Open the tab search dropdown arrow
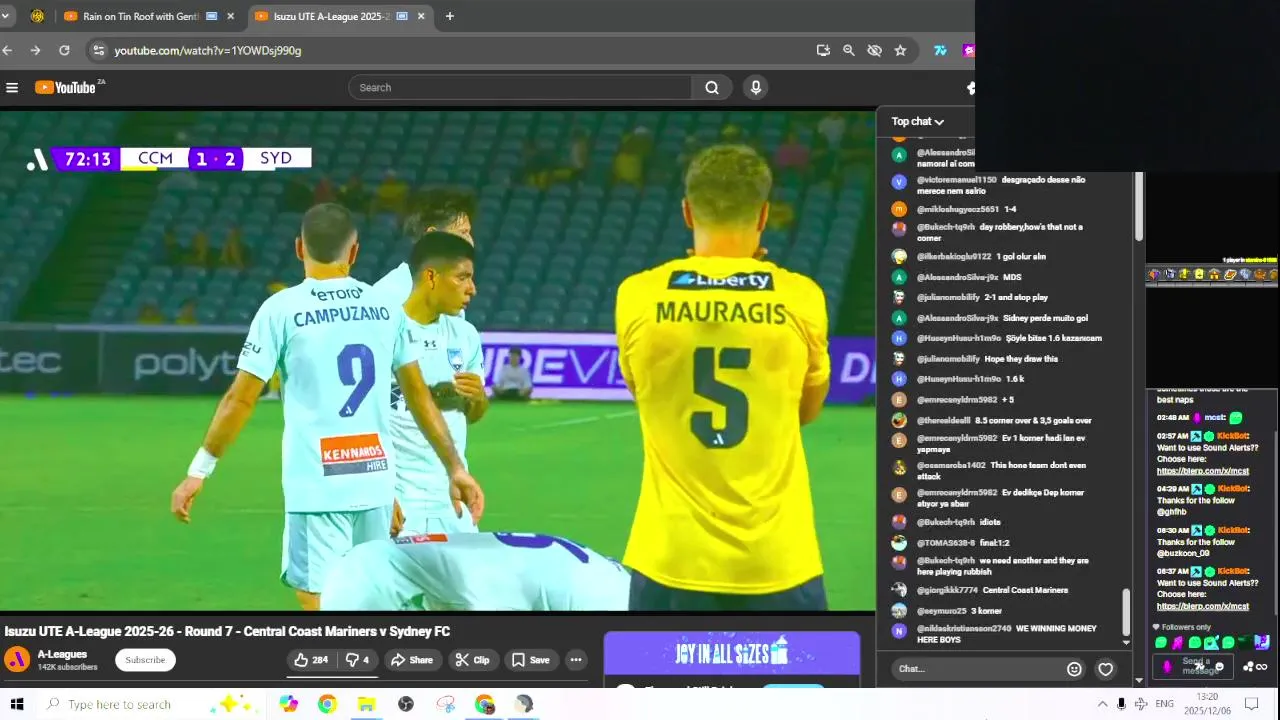The width and height of the screenshot is (1280, 720). pos(5,16)
